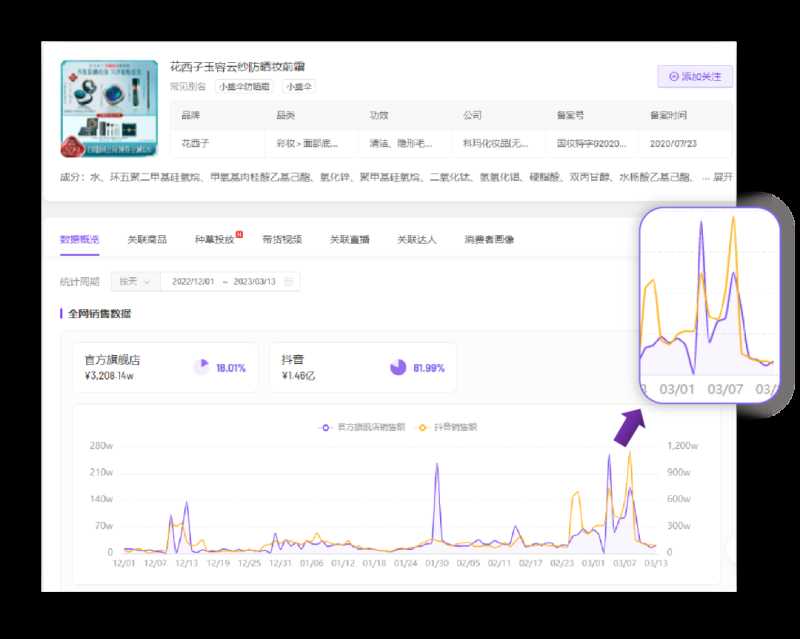Viewport: 800px width, 639px height.
Task: Switch to the 关联商品 tab
Action: [147, 240]
